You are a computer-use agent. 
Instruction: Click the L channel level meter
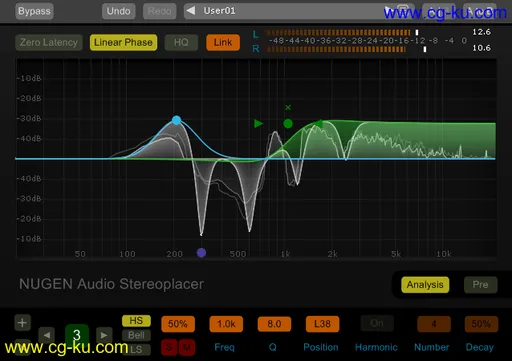[x=342, y=32]
